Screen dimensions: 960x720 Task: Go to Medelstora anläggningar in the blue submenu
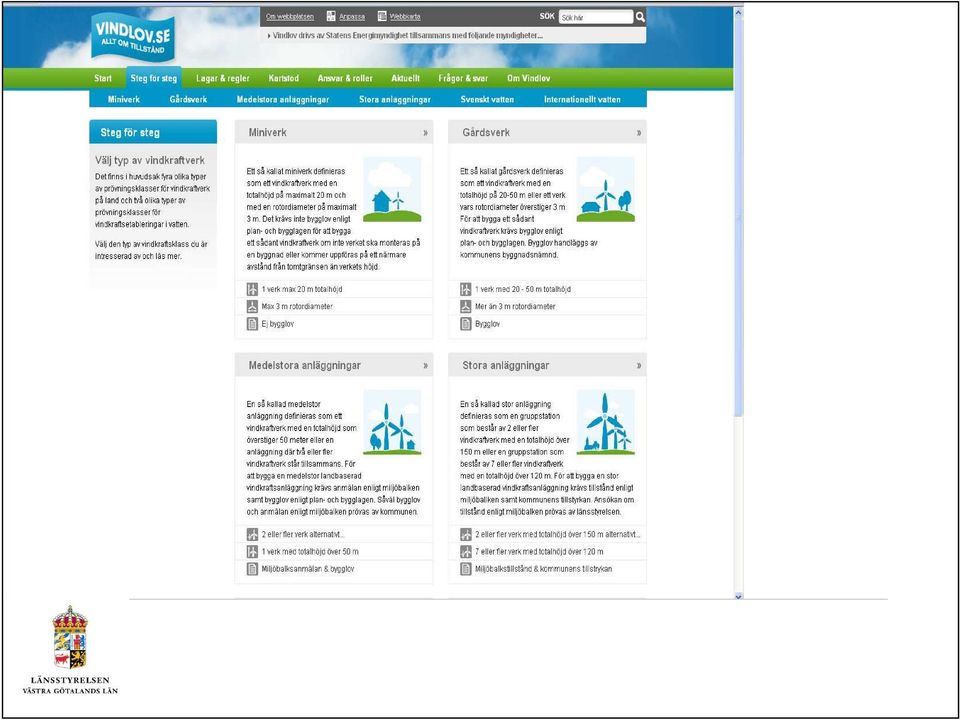[x=283, y=99]
